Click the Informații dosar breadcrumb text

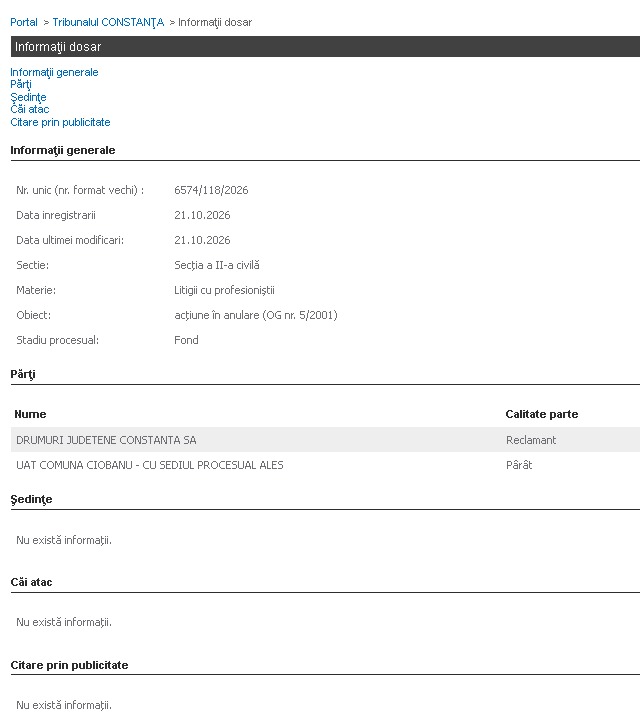(x=215, y=22)
